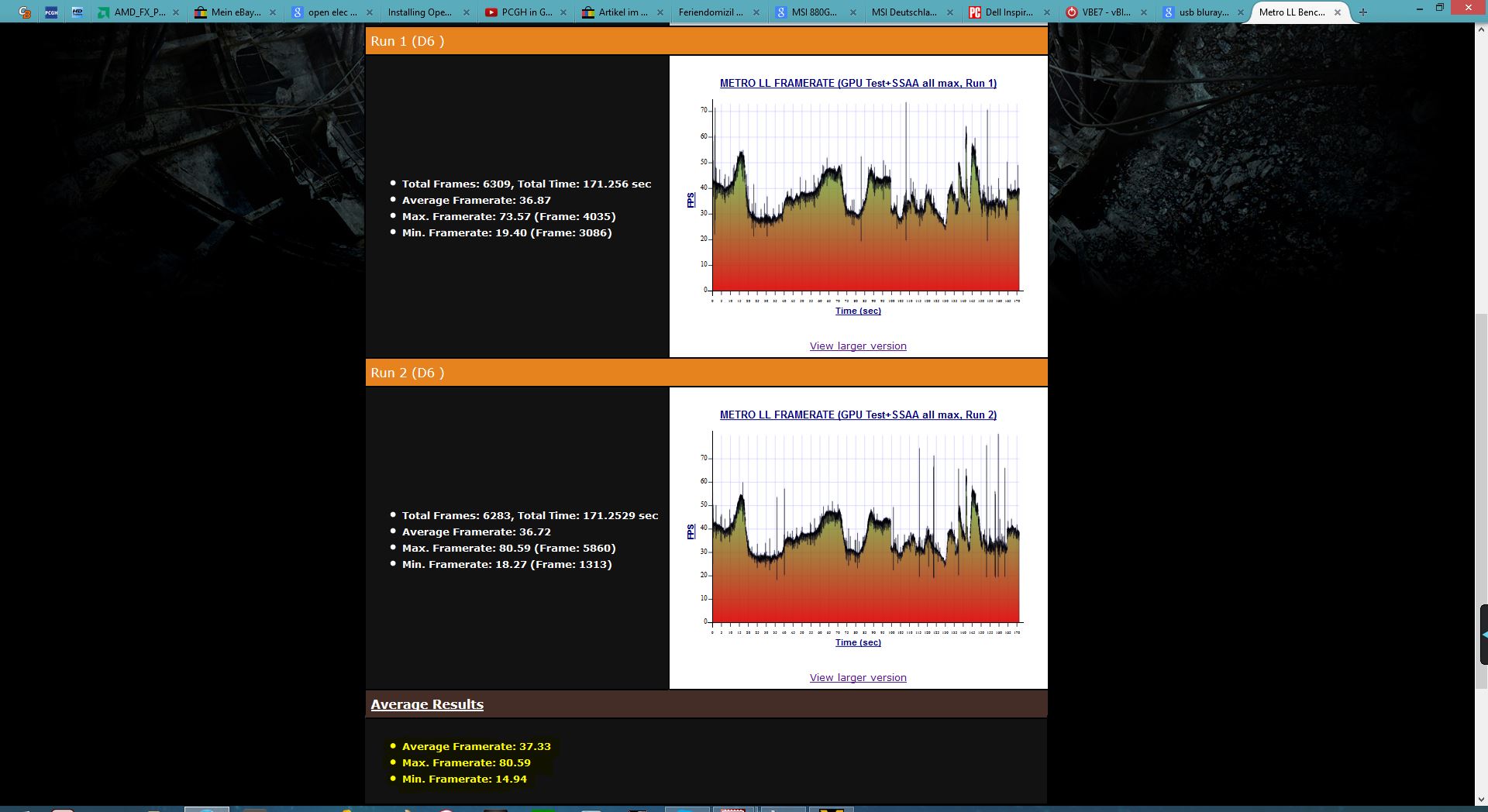
Task: Close the Mein eBay tab
Action: [x=273, y=12]
